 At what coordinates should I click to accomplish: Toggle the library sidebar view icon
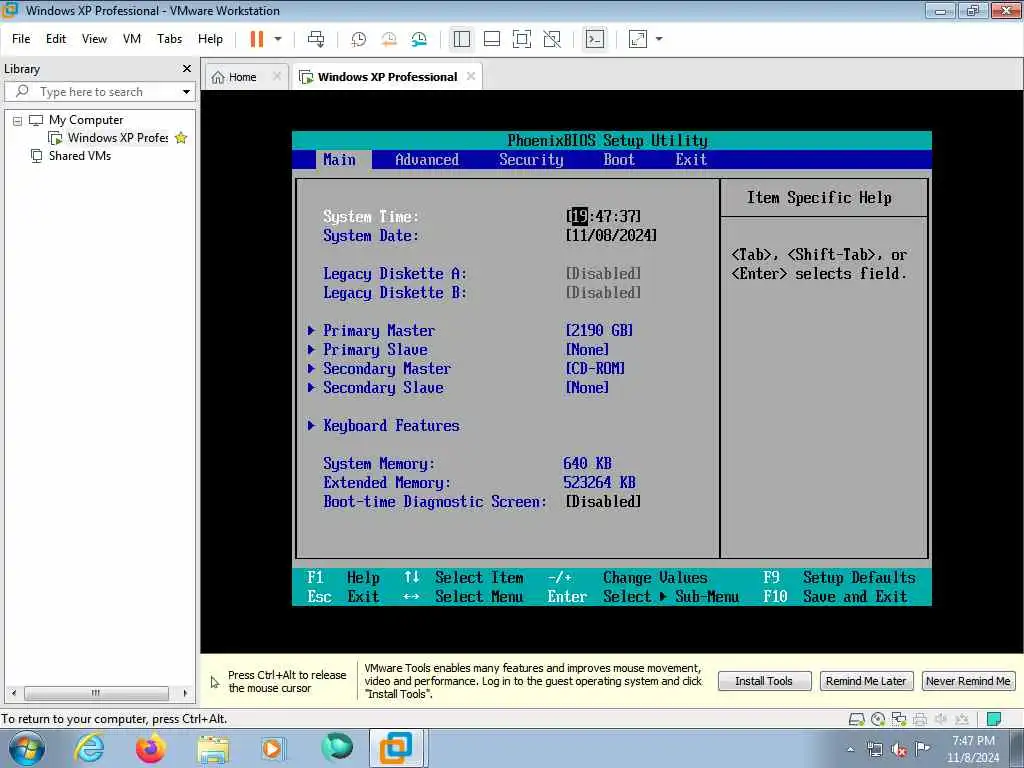462,39
